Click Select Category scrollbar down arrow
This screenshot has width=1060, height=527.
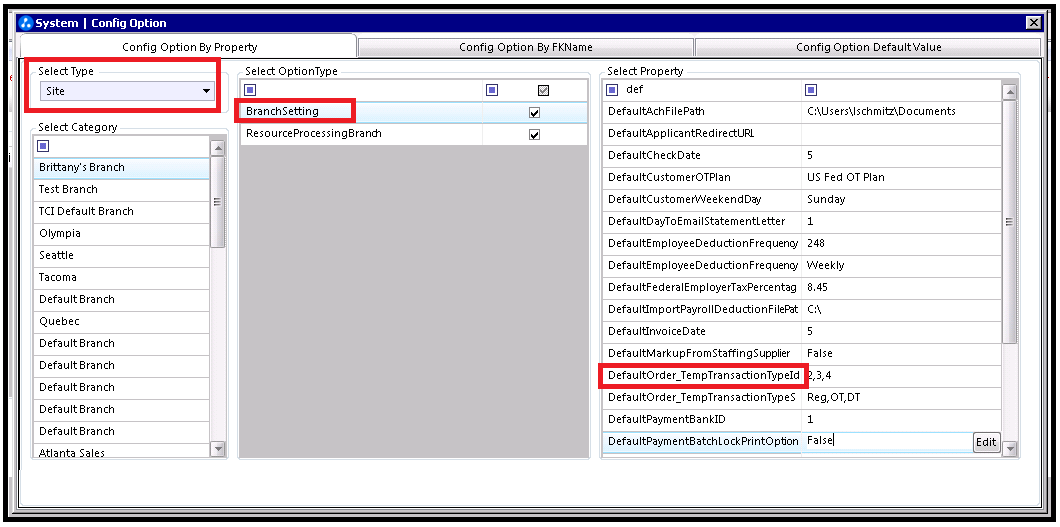point(218,449)
